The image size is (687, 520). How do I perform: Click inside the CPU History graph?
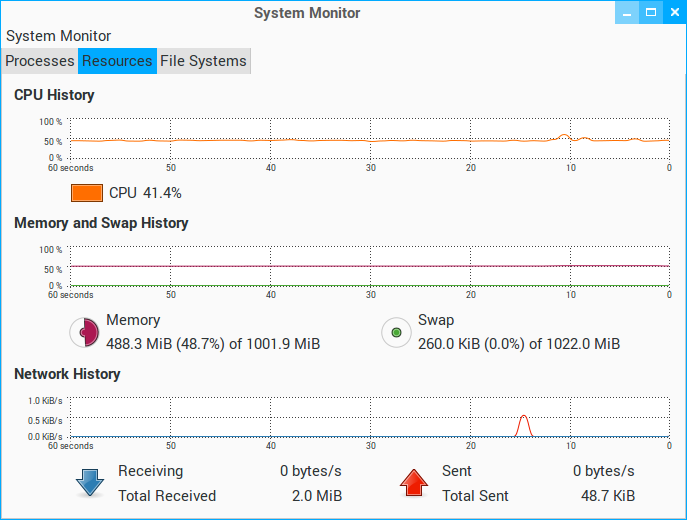[x=370, y=140]
